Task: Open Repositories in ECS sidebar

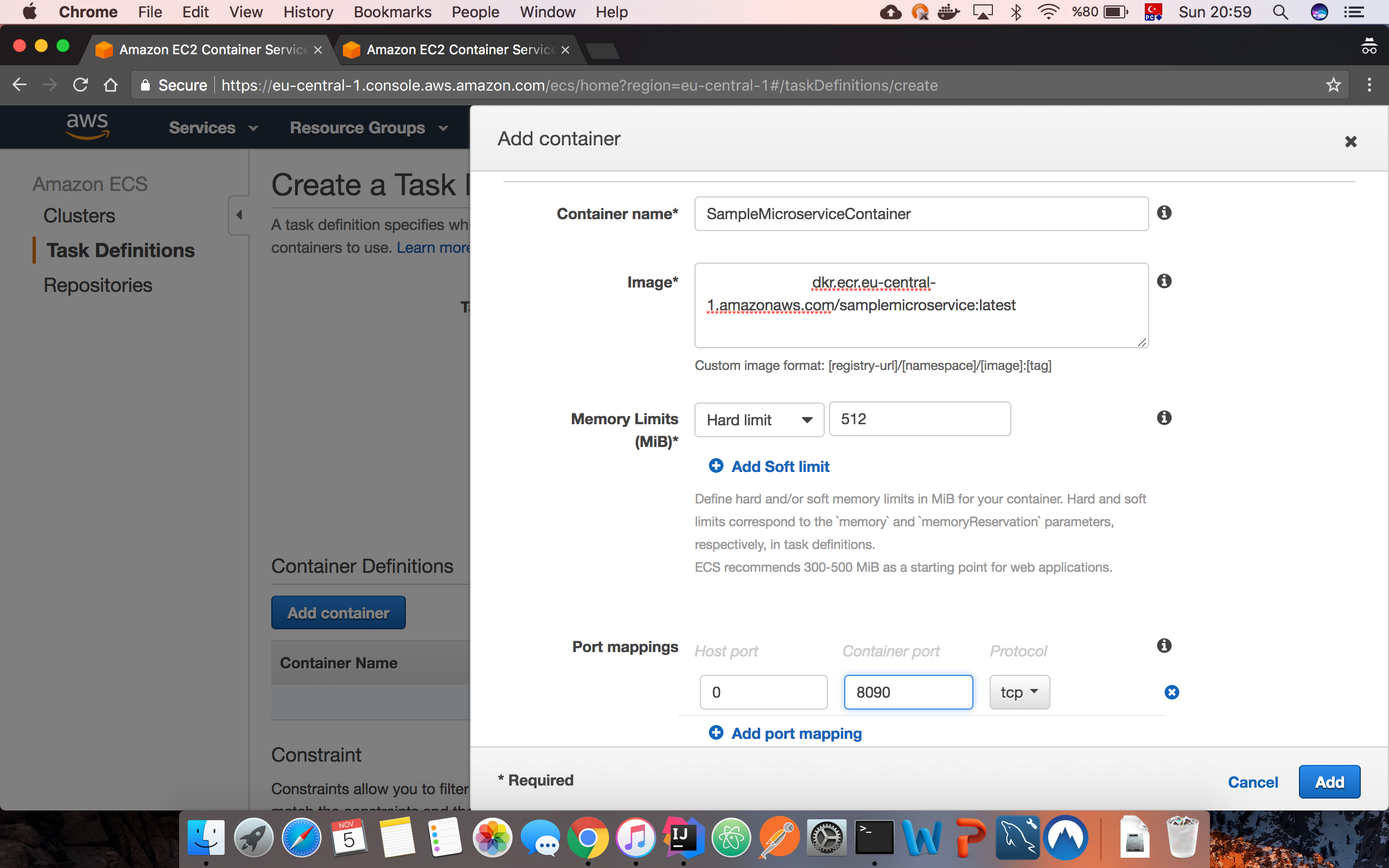Action: [x=98, y=285]
